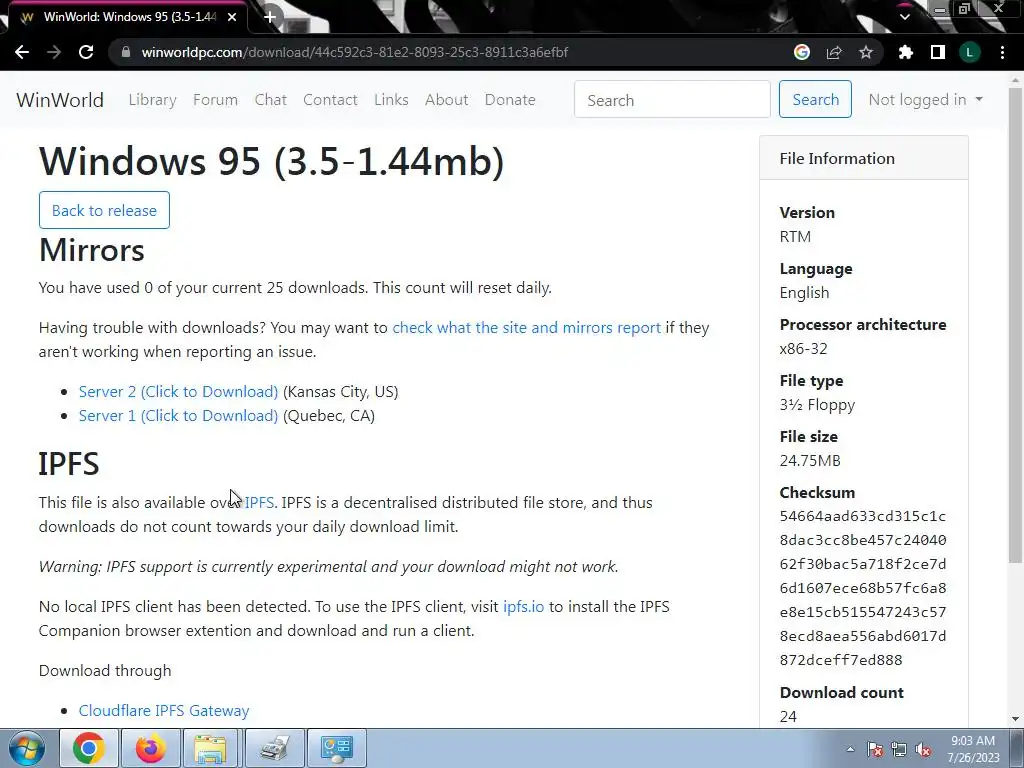The width and height of the screenshot is (1024, 768).
Task: Visit the ipfs.io link
Action: (523, 607)
